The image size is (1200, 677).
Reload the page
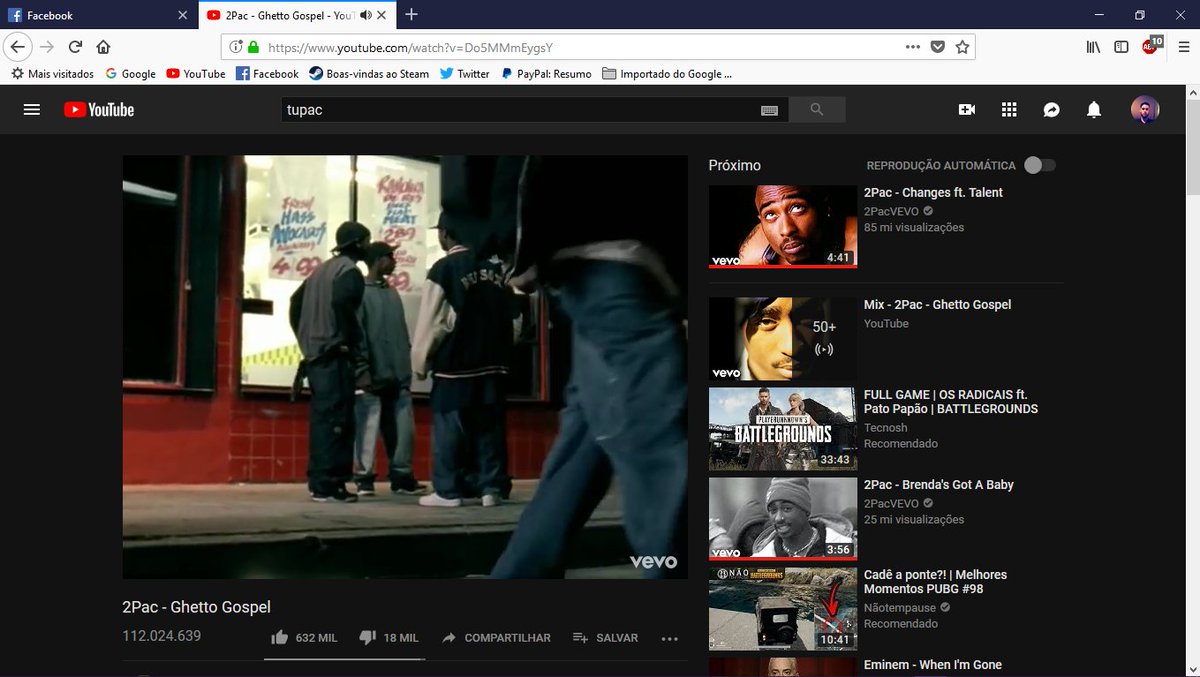(75, 47)
